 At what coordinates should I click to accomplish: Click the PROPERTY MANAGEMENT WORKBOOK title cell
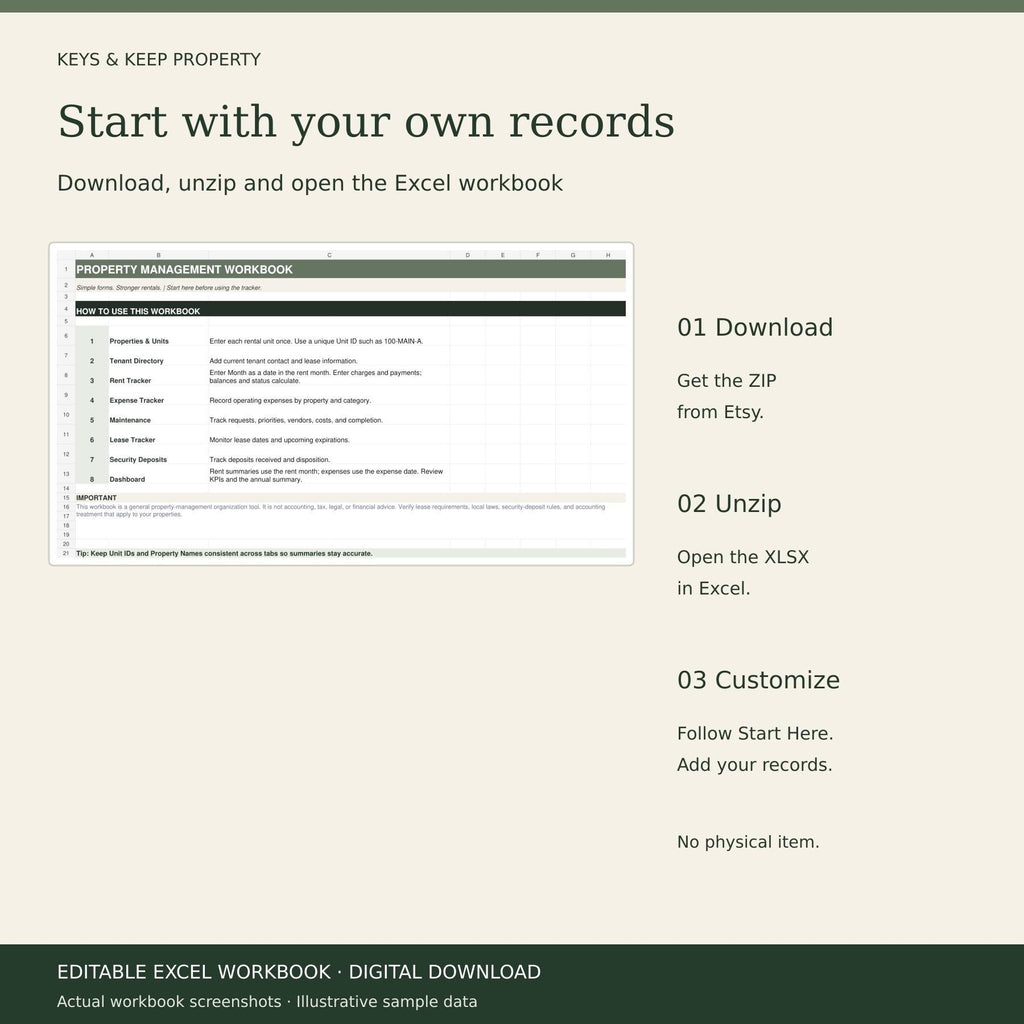point(350,269)
